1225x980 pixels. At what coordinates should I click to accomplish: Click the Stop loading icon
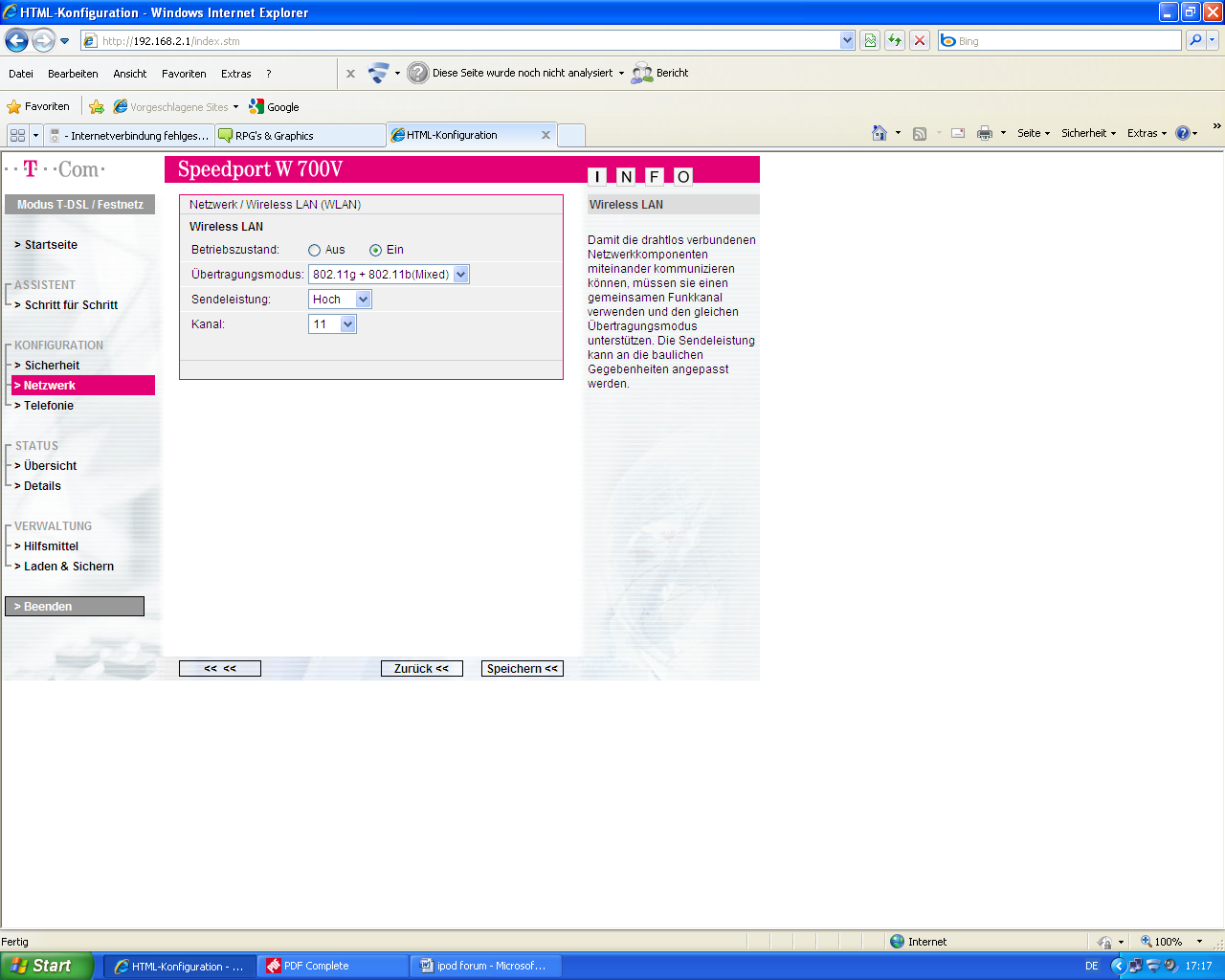point(920,40)
